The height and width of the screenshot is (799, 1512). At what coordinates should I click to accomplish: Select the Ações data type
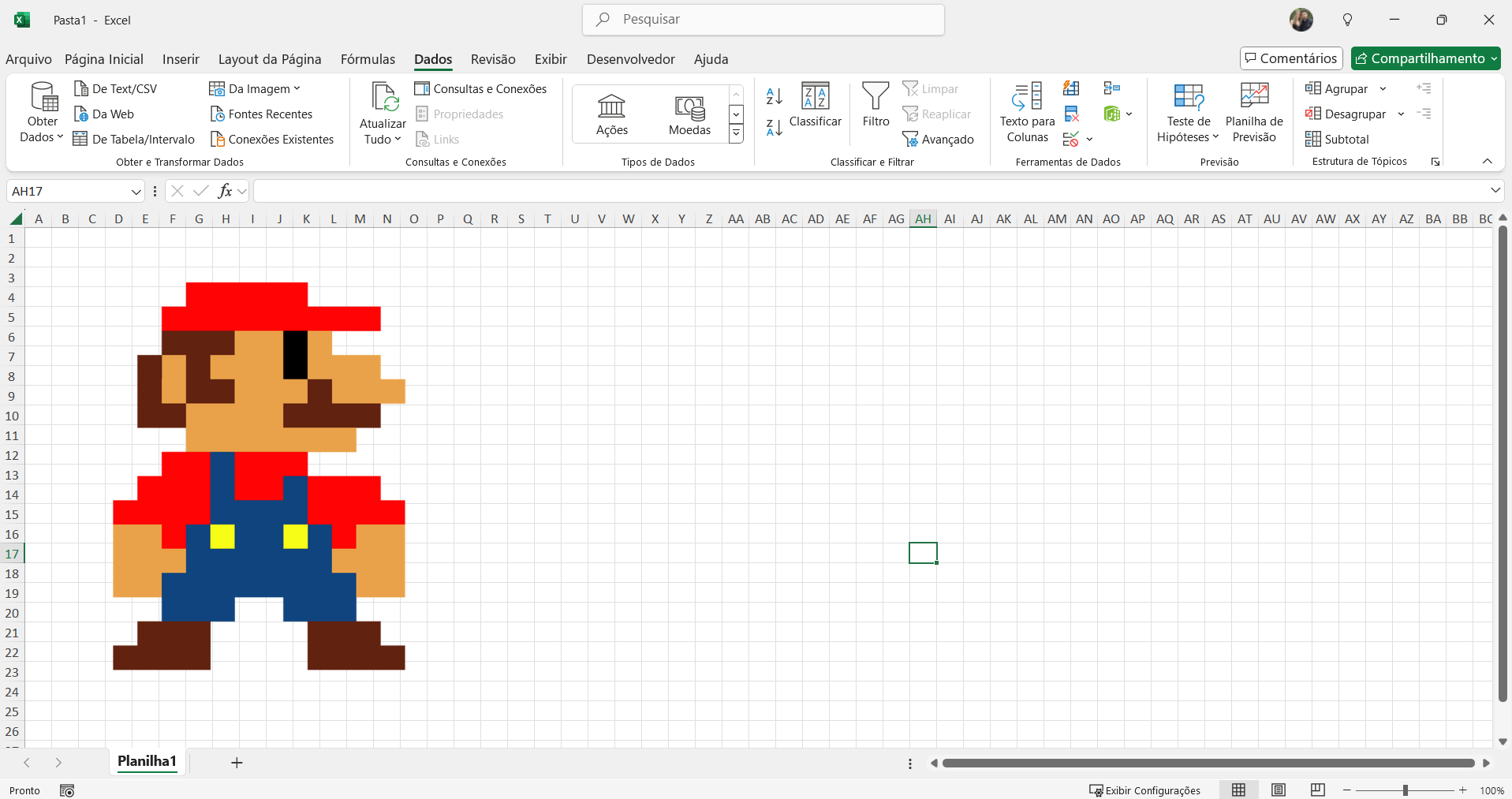(612, 114)
